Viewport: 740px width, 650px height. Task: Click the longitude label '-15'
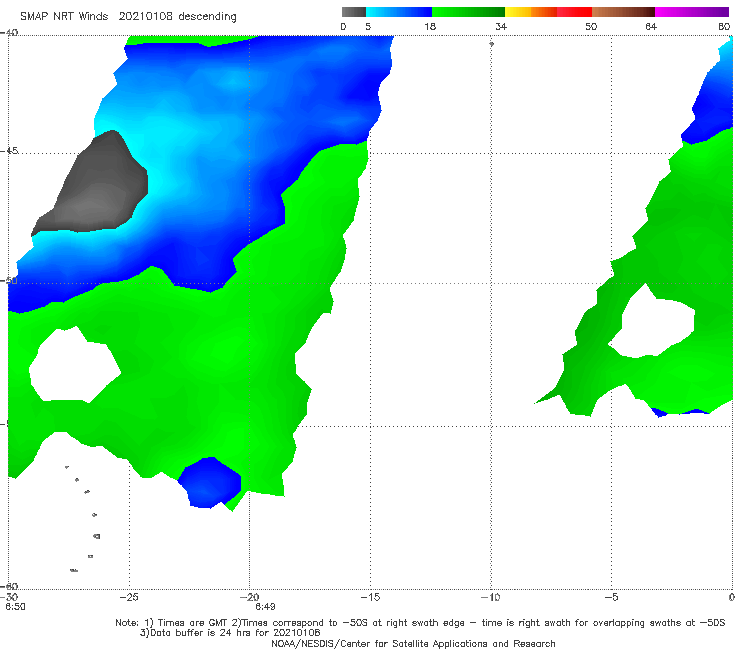pos(370,597)
